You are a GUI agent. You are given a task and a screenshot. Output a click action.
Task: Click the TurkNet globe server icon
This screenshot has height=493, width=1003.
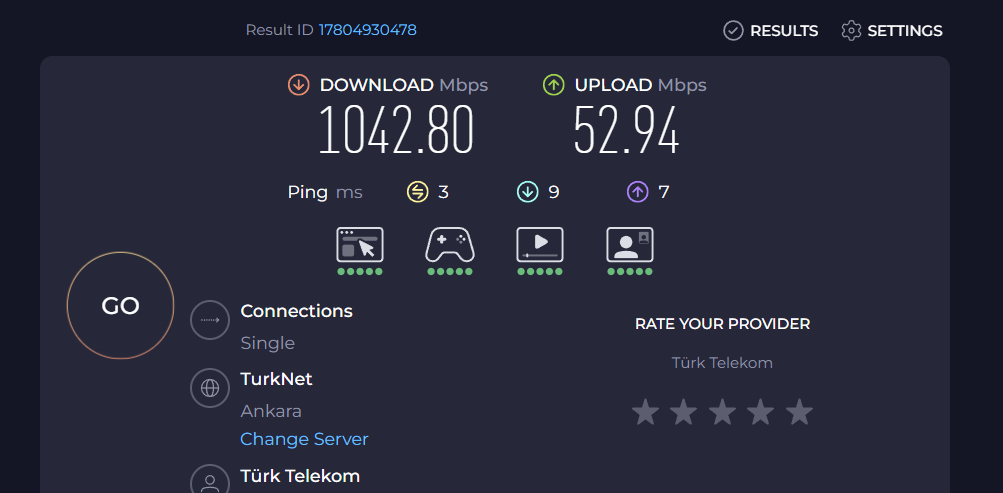(x=210, y=388)
